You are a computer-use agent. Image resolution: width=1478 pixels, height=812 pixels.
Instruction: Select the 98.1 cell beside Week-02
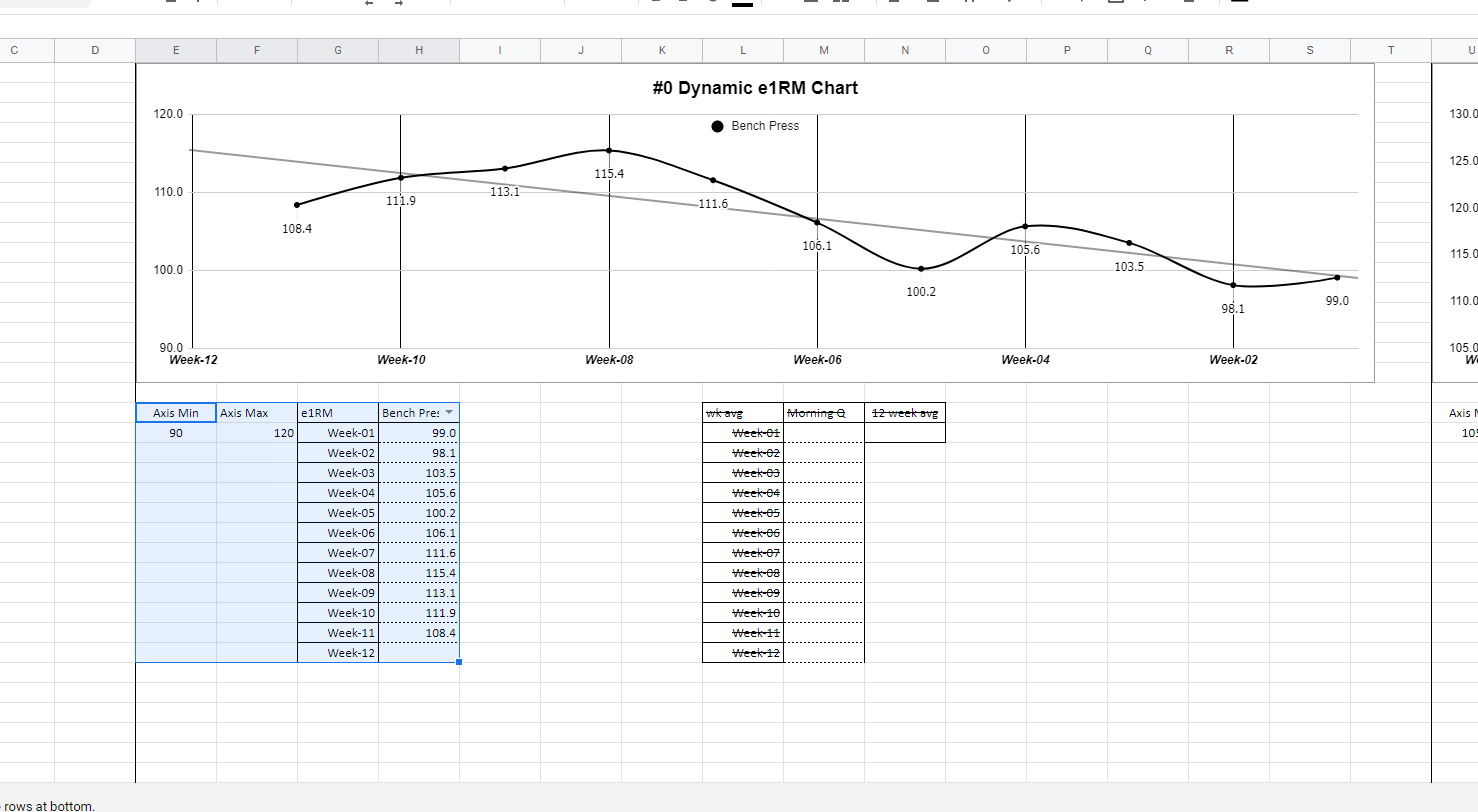point(419,453)
